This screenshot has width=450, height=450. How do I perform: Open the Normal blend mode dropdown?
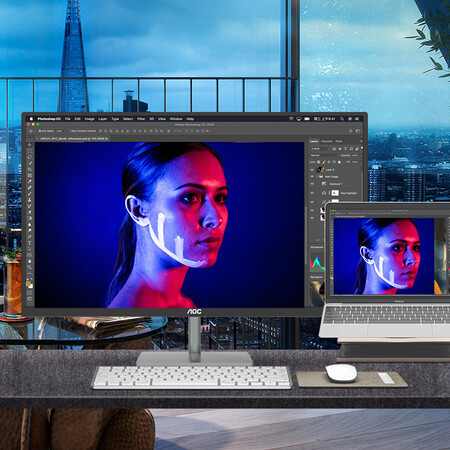click(x=325, y=155)
